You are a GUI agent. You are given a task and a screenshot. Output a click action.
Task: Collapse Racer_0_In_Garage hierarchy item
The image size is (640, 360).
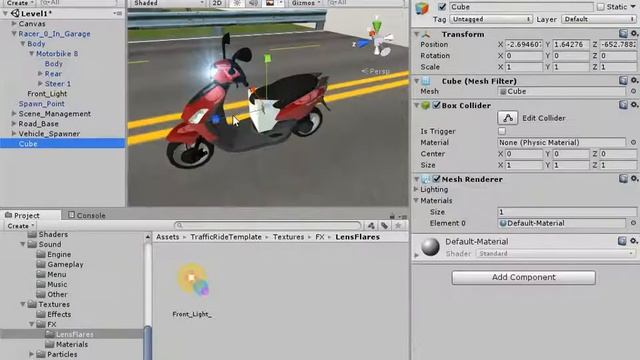click(14, 33)
